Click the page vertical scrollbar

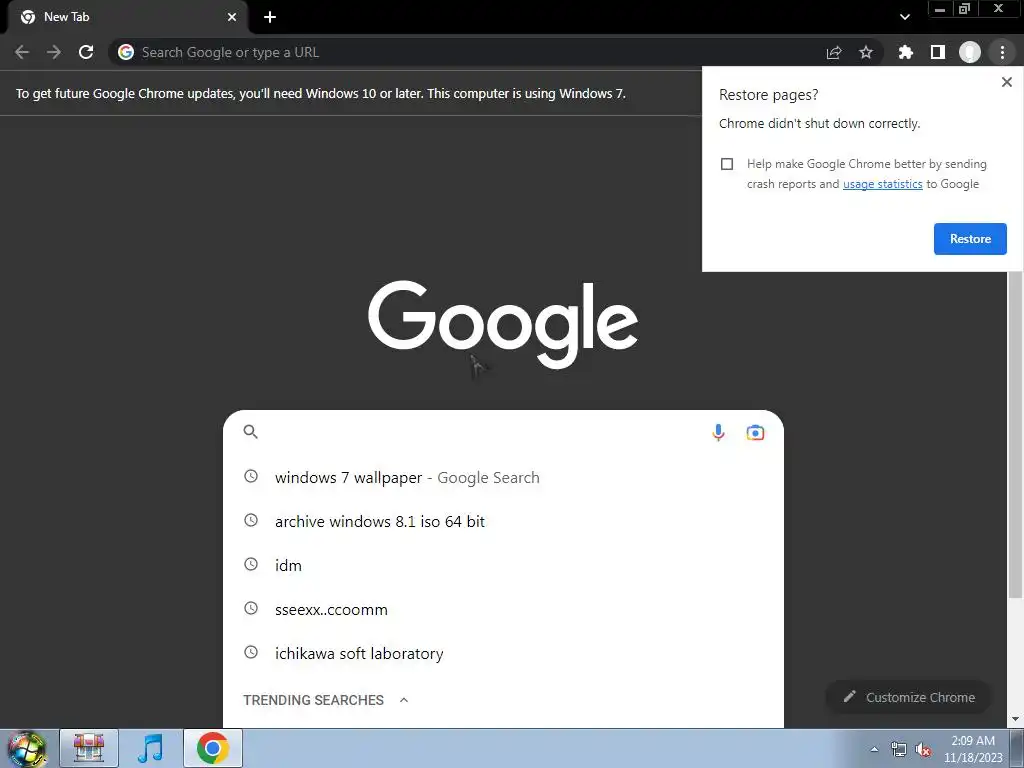click(x=1015, y=434)
